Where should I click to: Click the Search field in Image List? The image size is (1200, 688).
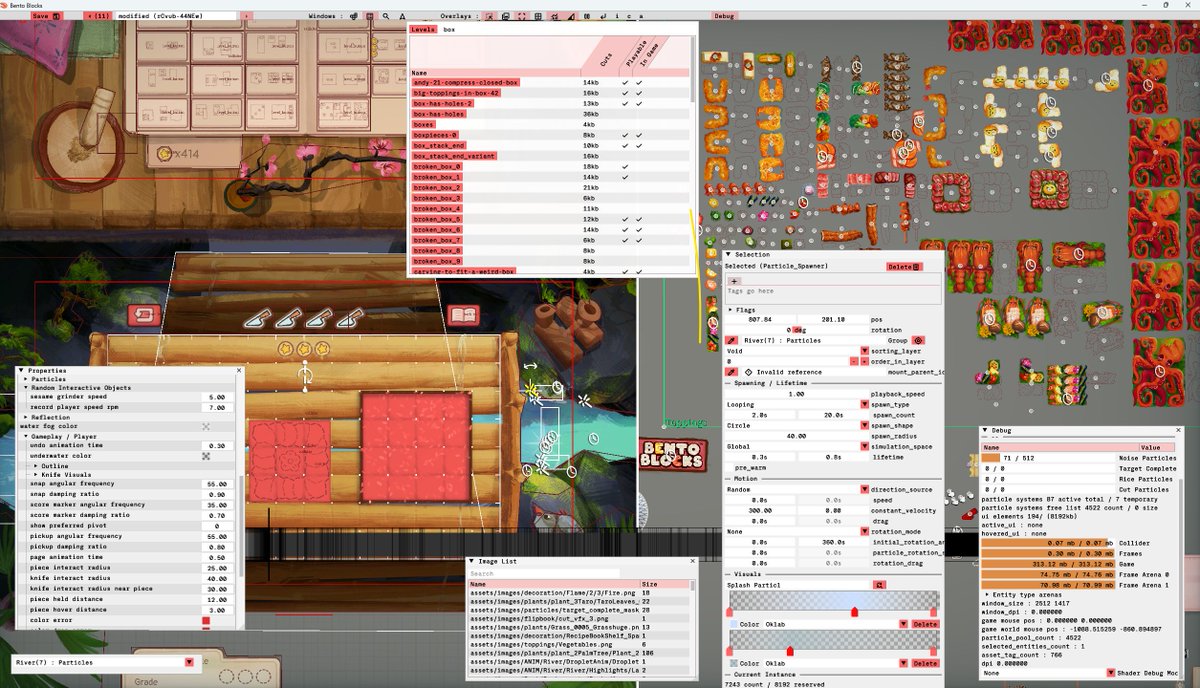[544, 573]
